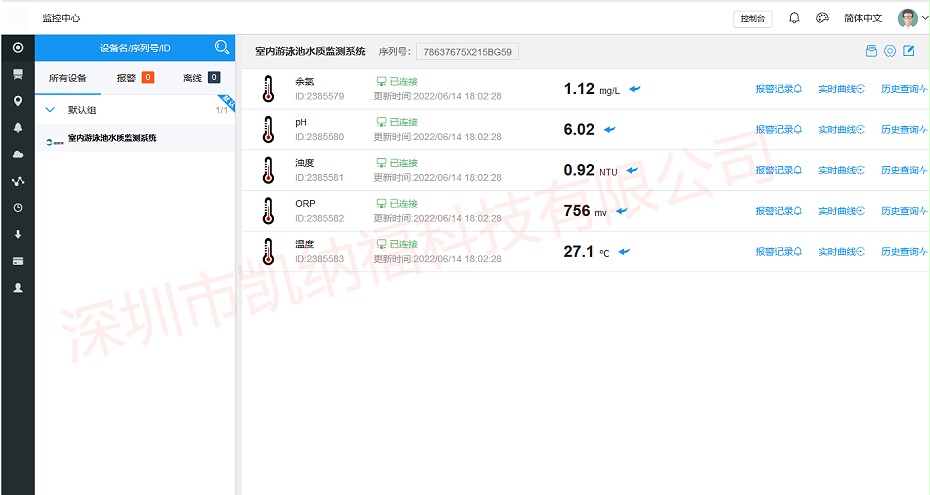Open the 简体中文 language selector
This screenshot has height=495, width=930.
(x=863, y=18)
